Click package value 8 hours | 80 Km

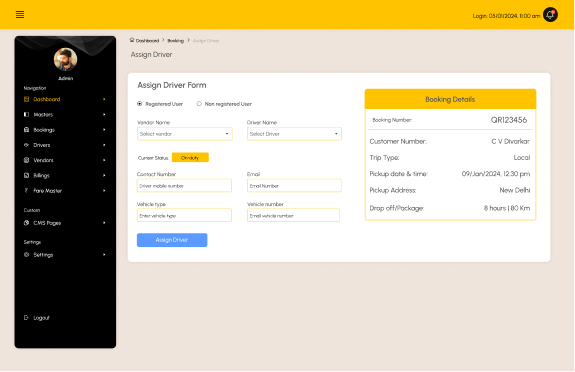[x=507, y=208]
